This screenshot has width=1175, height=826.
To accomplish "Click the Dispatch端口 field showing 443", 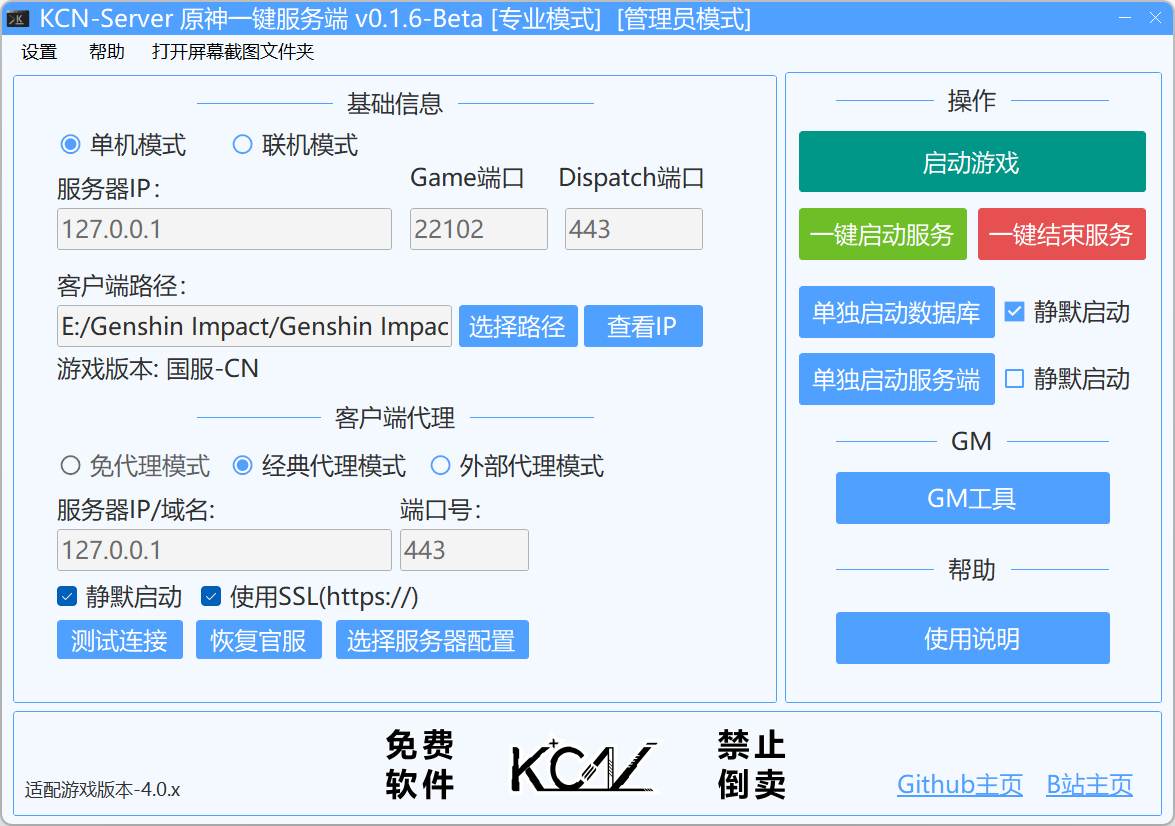I will 634,229.
